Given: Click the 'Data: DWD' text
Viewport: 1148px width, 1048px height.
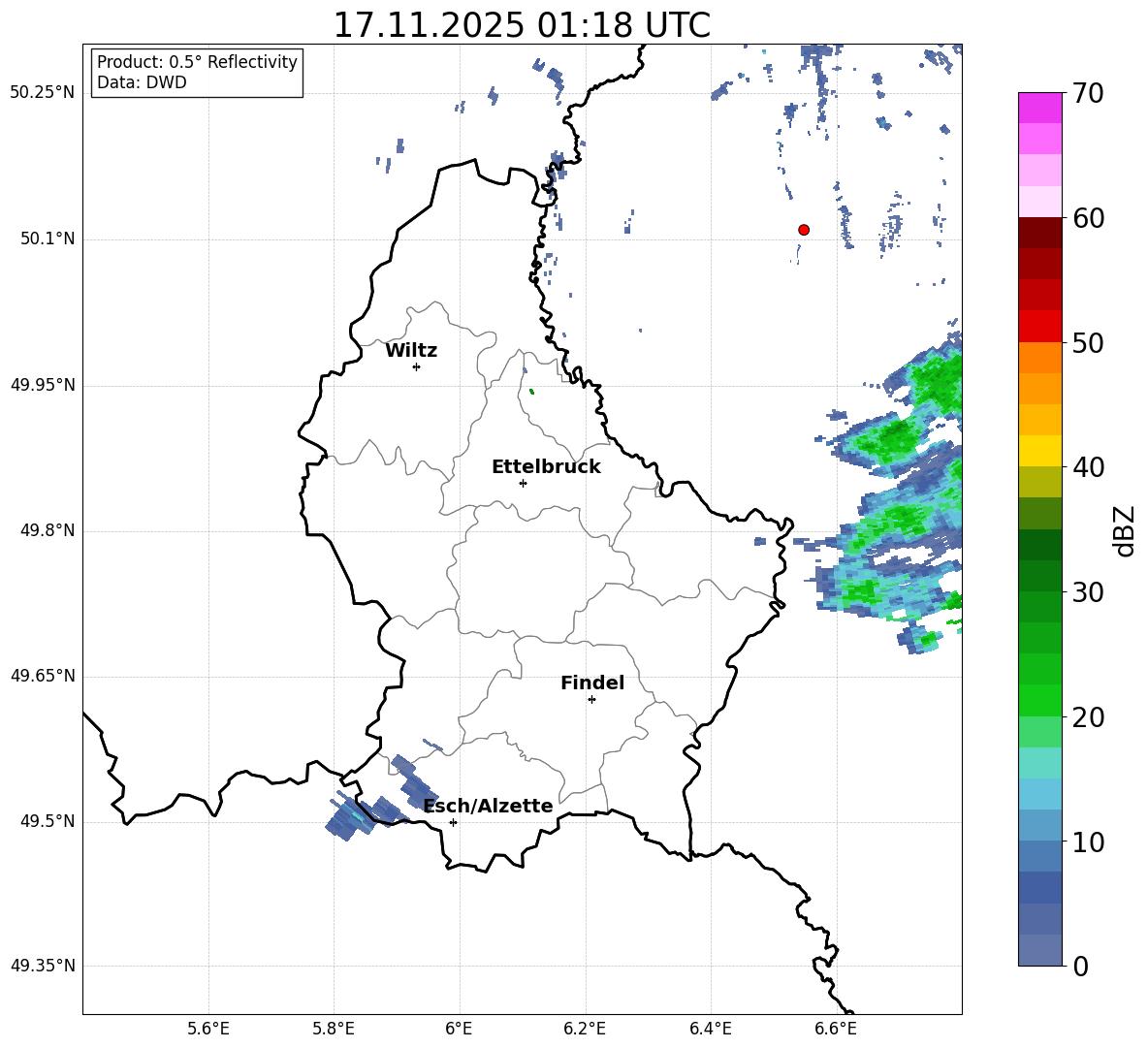Looking at the screenshot, I should [x=142, y=82].
